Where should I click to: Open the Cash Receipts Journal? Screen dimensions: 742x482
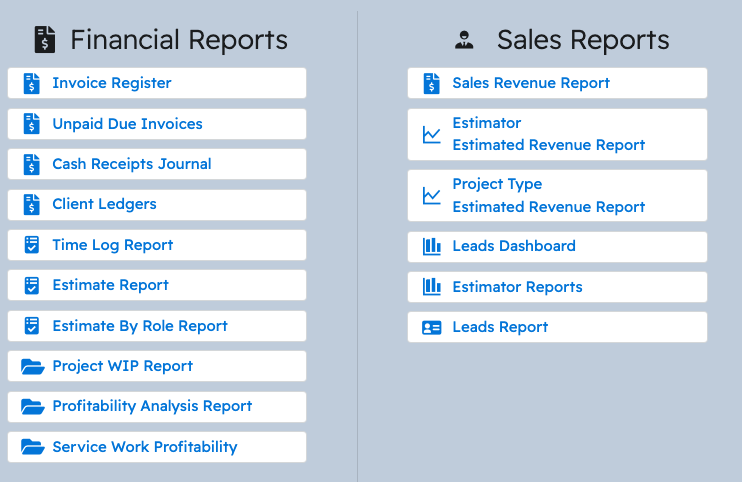tap(157, 164)
